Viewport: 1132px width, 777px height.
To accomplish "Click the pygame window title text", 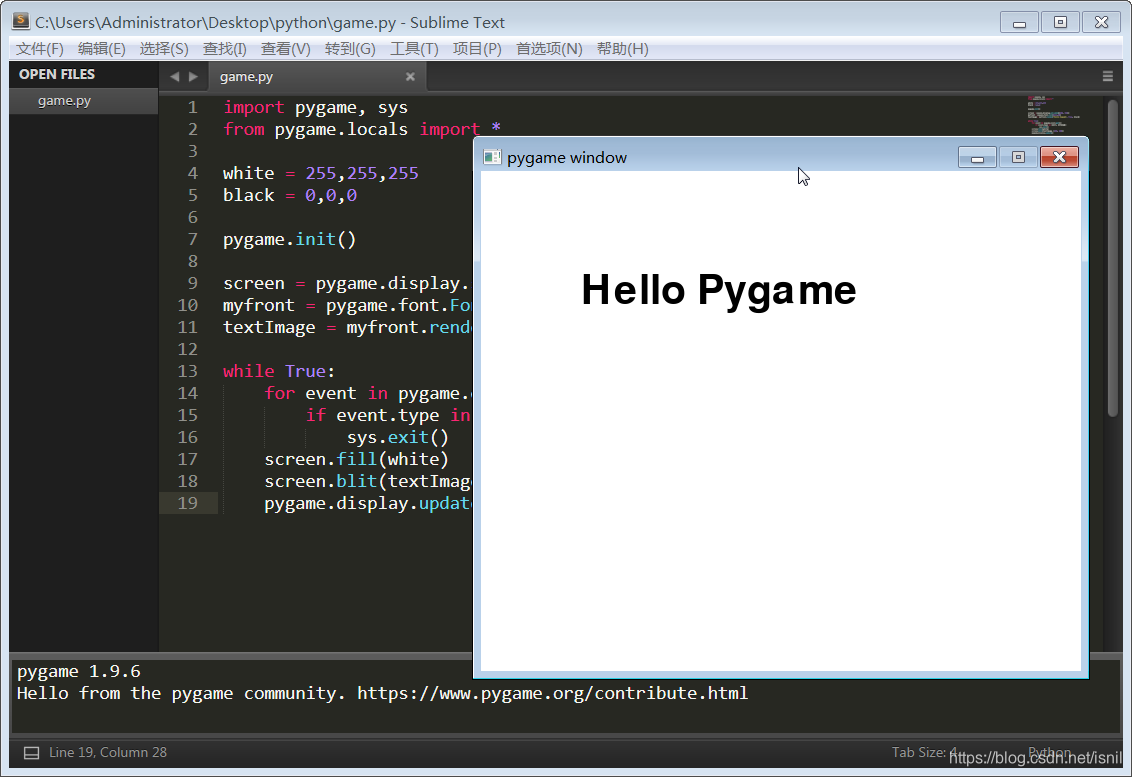I will (x=567, y=157).
